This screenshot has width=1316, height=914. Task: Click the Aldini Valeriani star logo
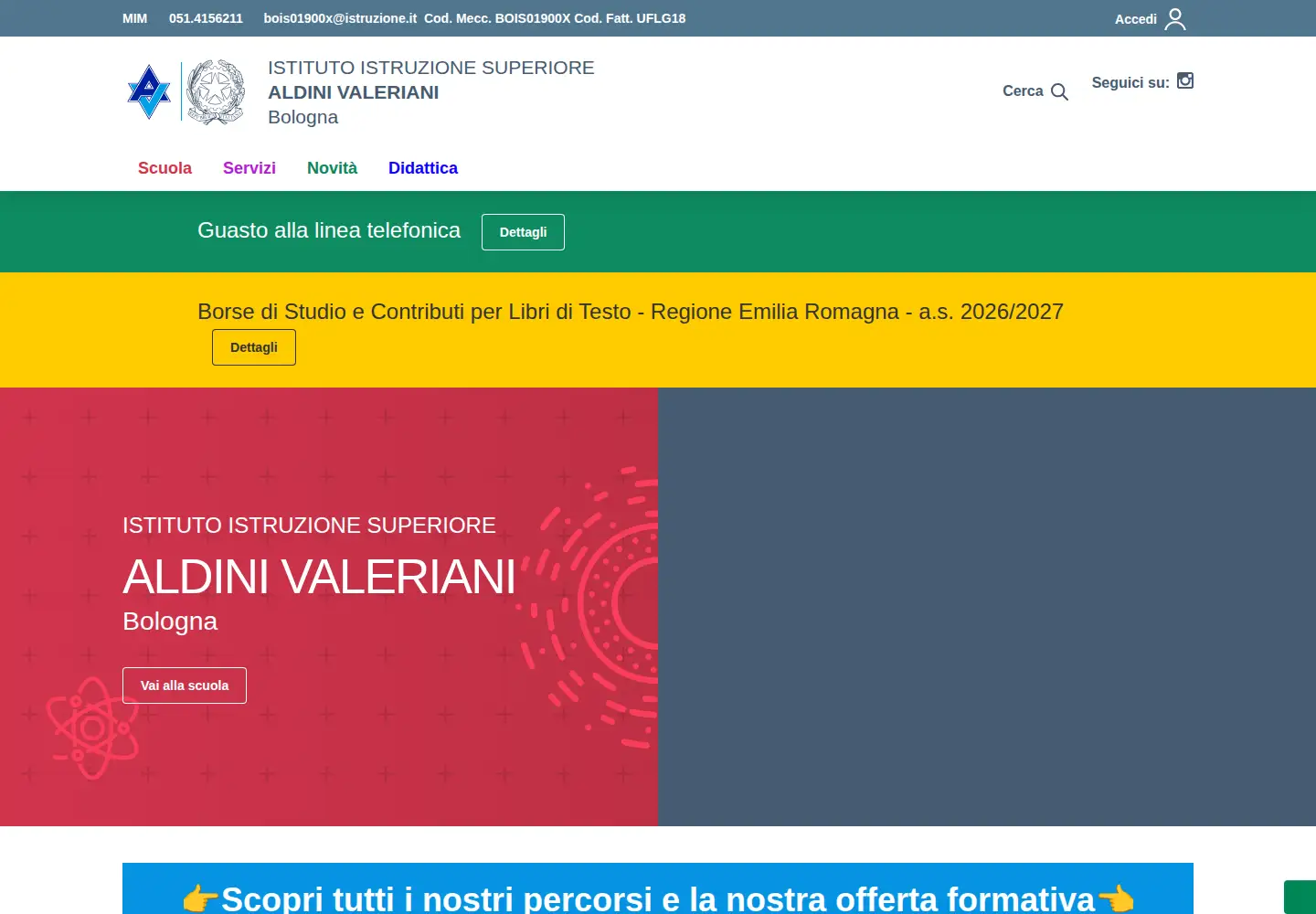click(149, 91)
